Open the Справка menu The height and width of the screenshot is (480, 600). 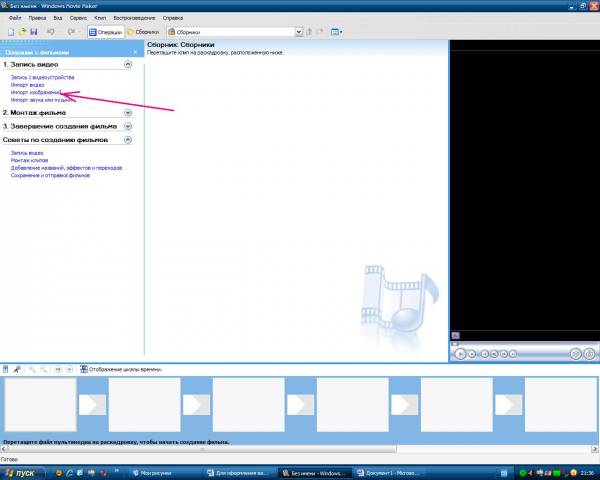173,18
